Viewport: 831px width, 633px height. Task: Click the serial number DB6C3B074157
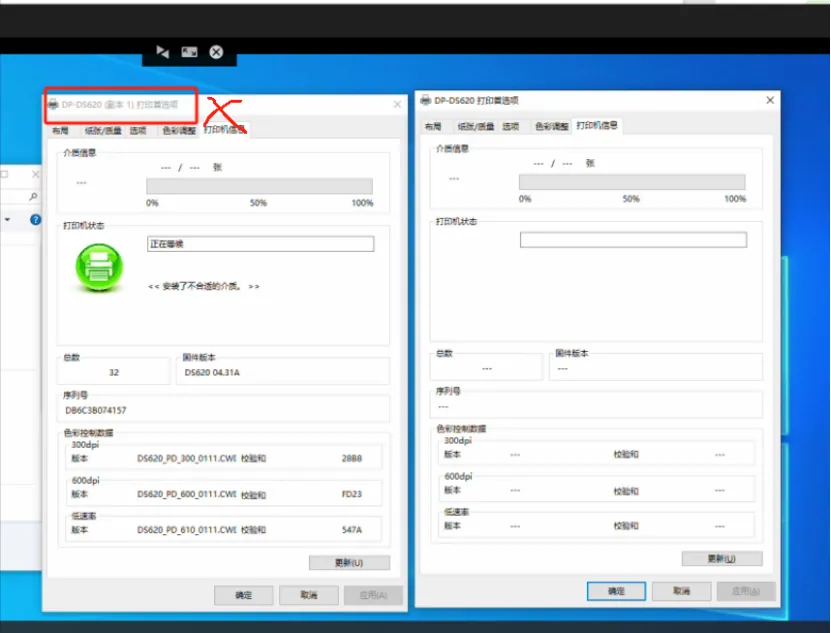click(x=96, y=410)
